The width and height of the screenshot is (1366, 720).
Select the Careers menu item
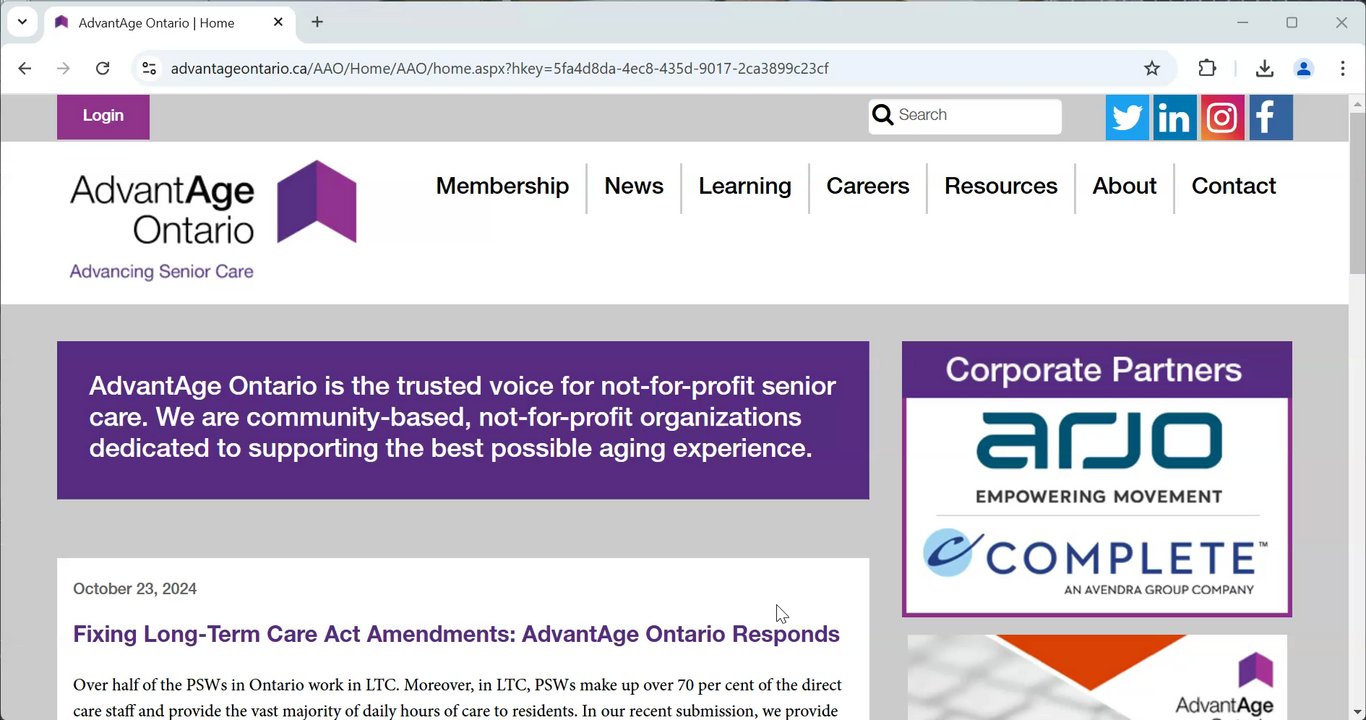pyautogui.click(x=867, y=186)
